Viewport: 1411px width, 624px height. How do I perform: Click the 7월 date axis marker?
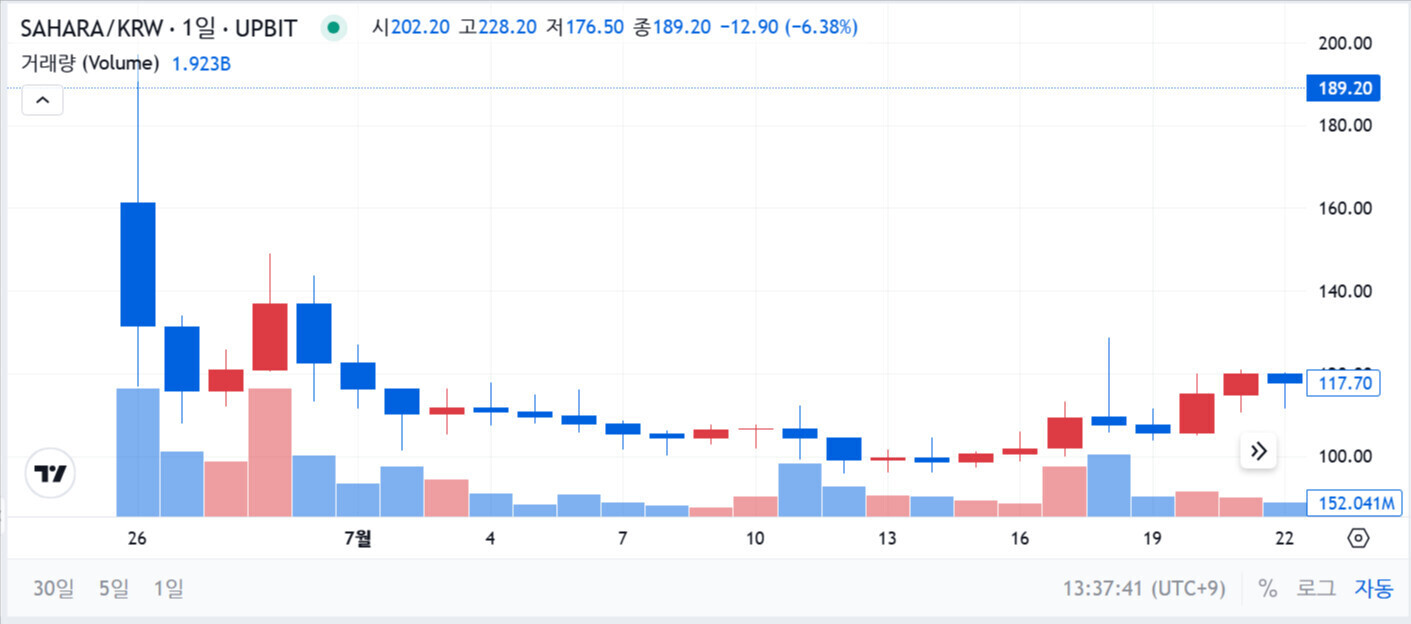click(x=357, y=538)
